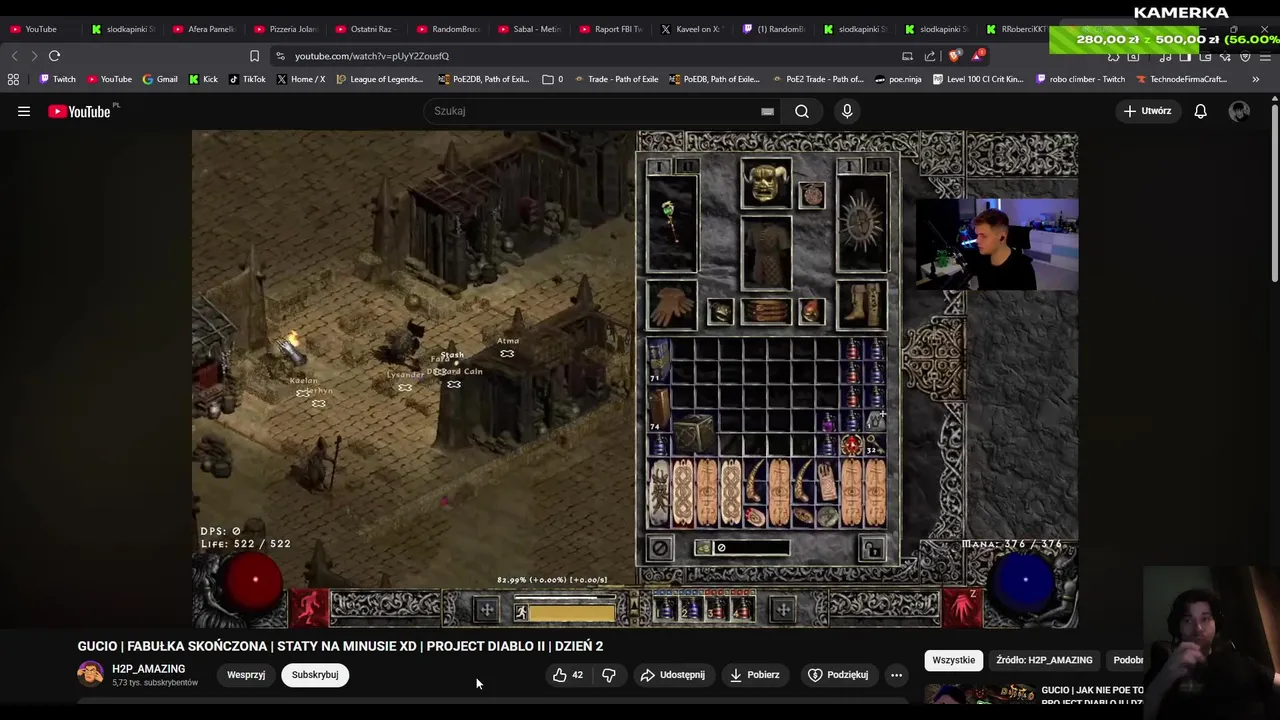The height and width of the screenshot is (720, 1280).
Task: Open TechnodeFirmaCraft bookmark
Action: [x=1181, y=79]
